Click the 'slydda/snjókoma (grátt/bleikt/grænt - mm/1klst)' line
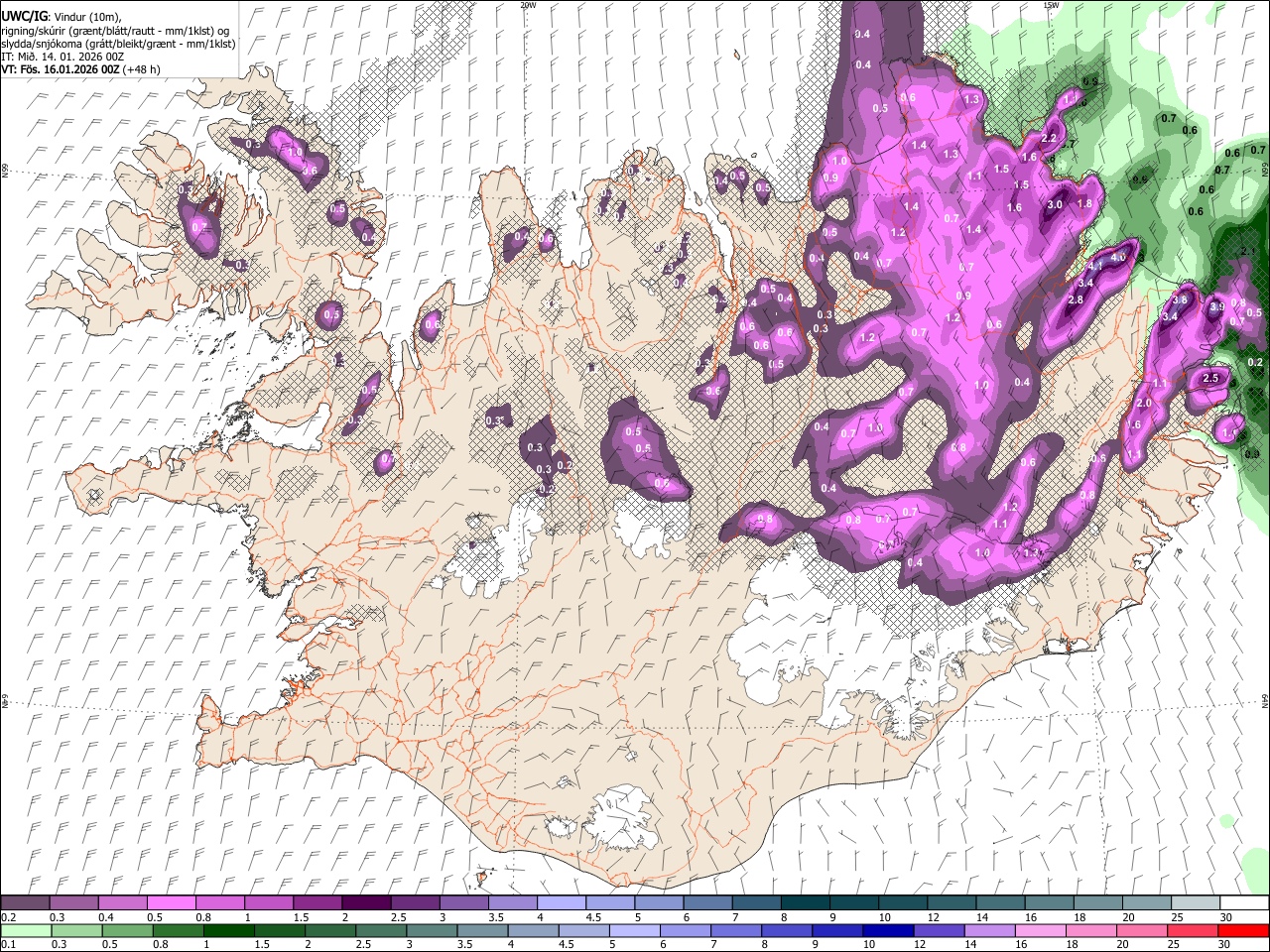This screenshot has height=952, width=1270. [x=118, y=44]
